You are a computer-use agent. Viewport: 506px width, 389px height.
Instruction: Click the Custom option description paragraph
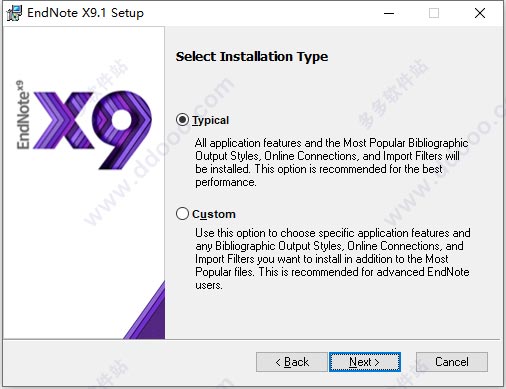click(333, 259)
